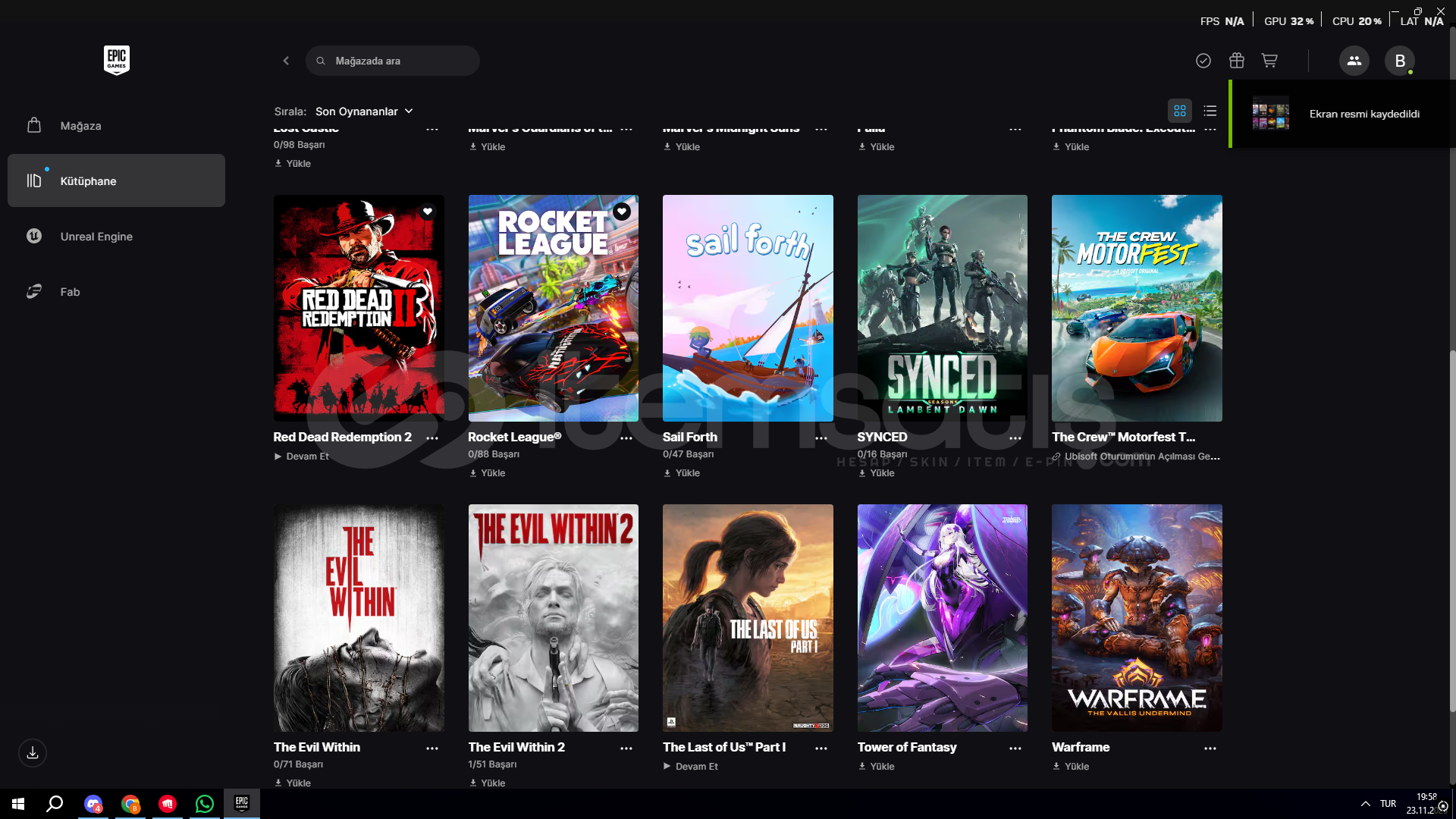The width and height of the screenshot is (1456, 819).
Task: Click the vertical scrollbar on right
Action: (1452, 531)
